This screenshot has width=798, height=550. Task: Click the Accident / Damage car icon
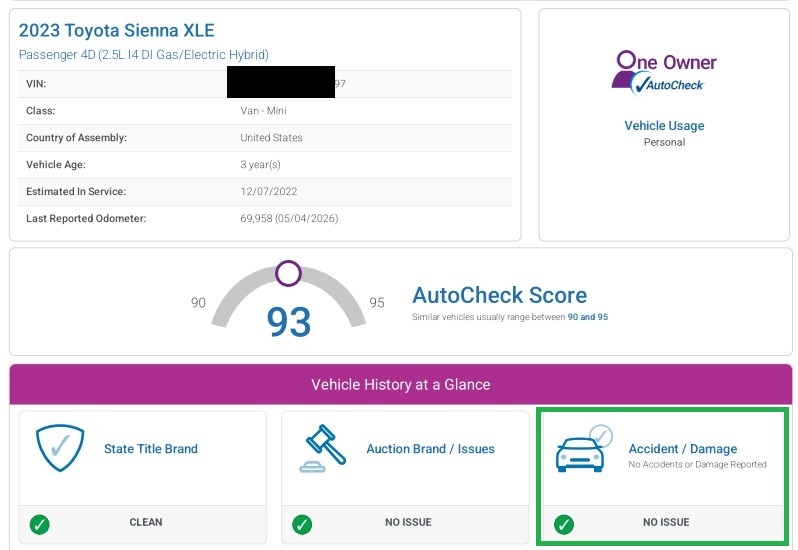coord(584,448)
